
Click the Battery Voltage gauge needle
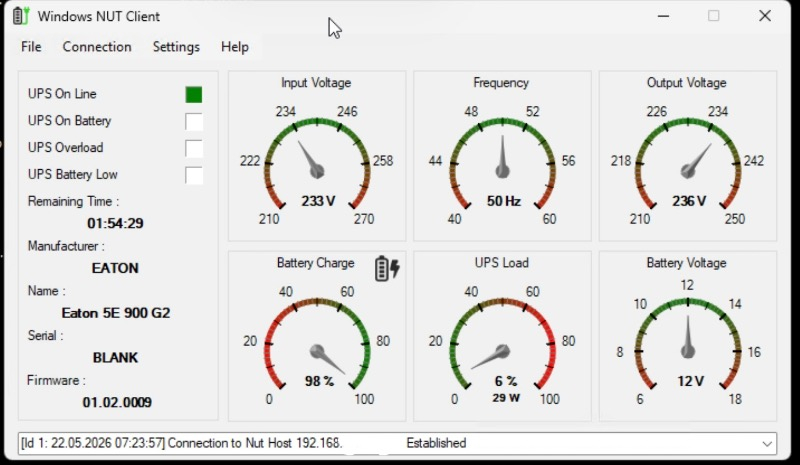coord(688,337)
